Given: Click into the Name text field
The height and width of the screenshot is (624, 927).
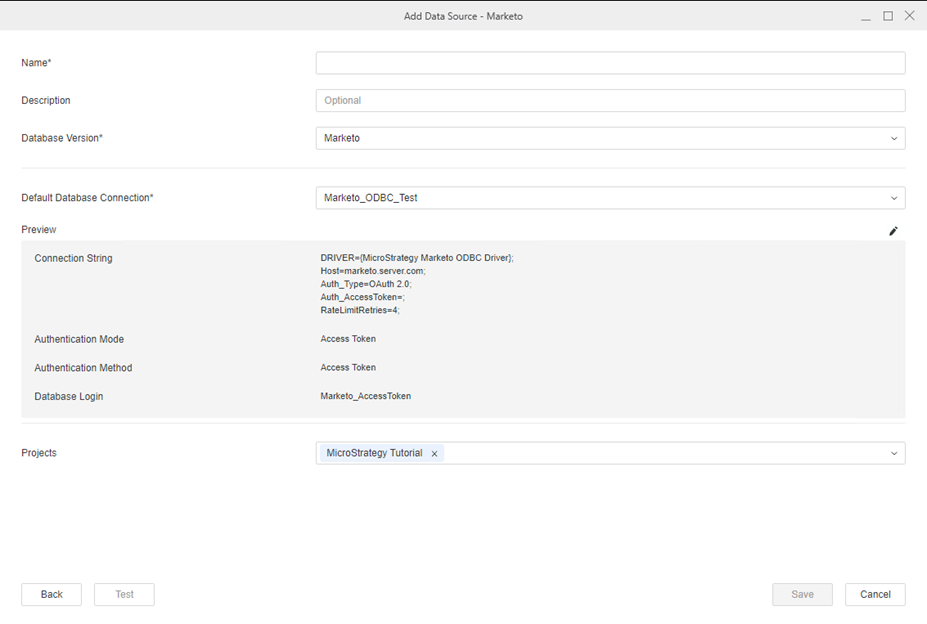Looking at the screenshot, I should [x=610, y=63].
